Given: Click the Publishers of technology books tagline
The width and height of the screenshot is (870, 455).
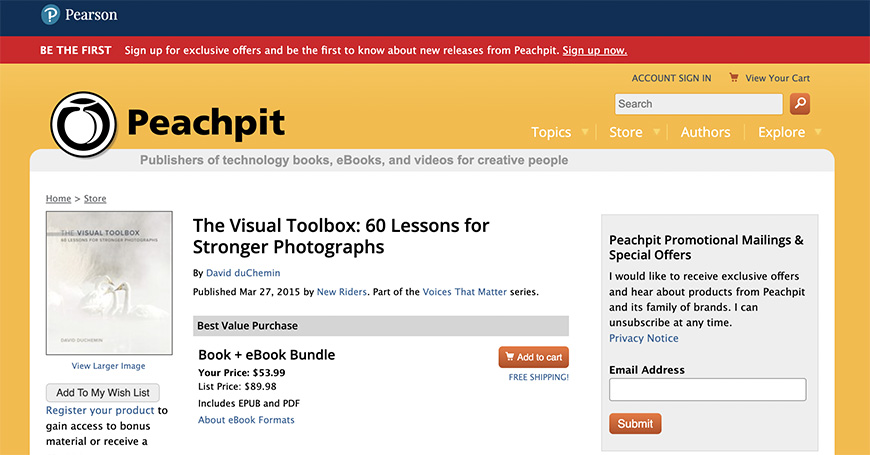Looking at the screenshot, I should tap(354, 160).
